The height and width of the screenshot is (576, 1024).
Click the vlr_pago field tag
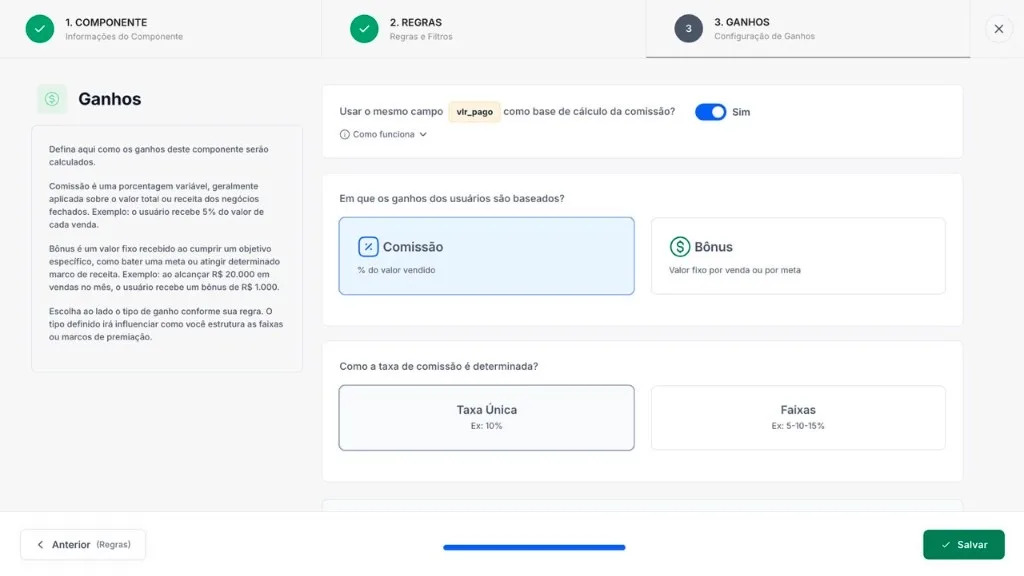[x=474, y=112]
